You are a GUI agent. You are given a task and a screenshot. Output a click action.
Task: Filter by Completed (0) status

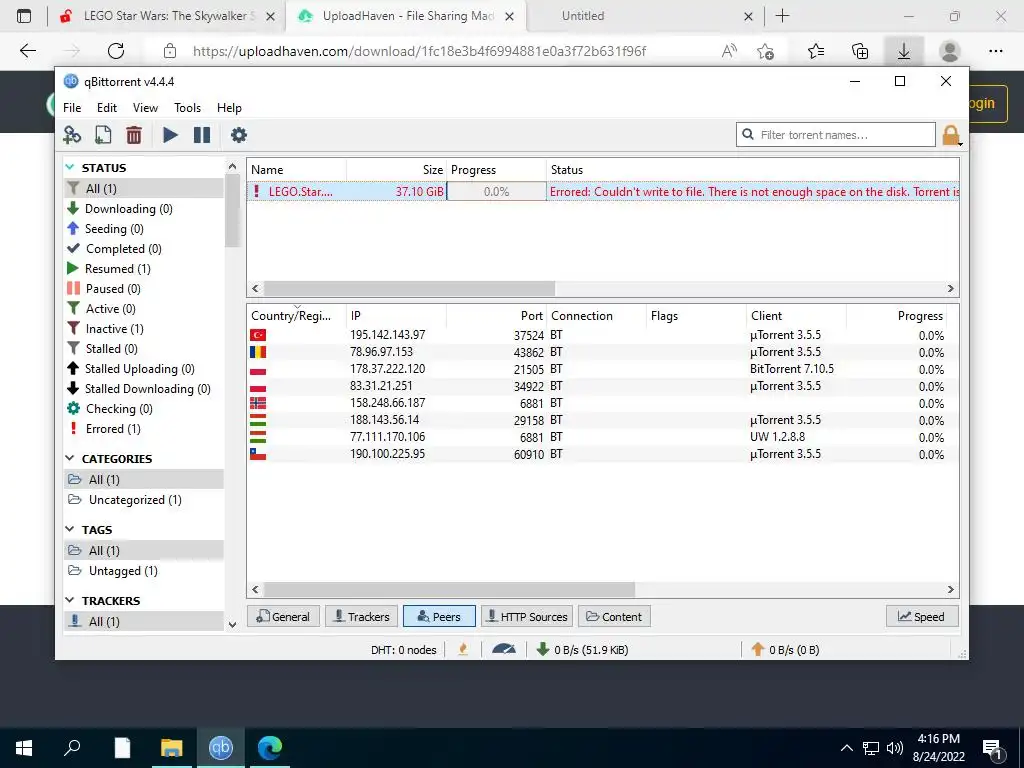144,249
